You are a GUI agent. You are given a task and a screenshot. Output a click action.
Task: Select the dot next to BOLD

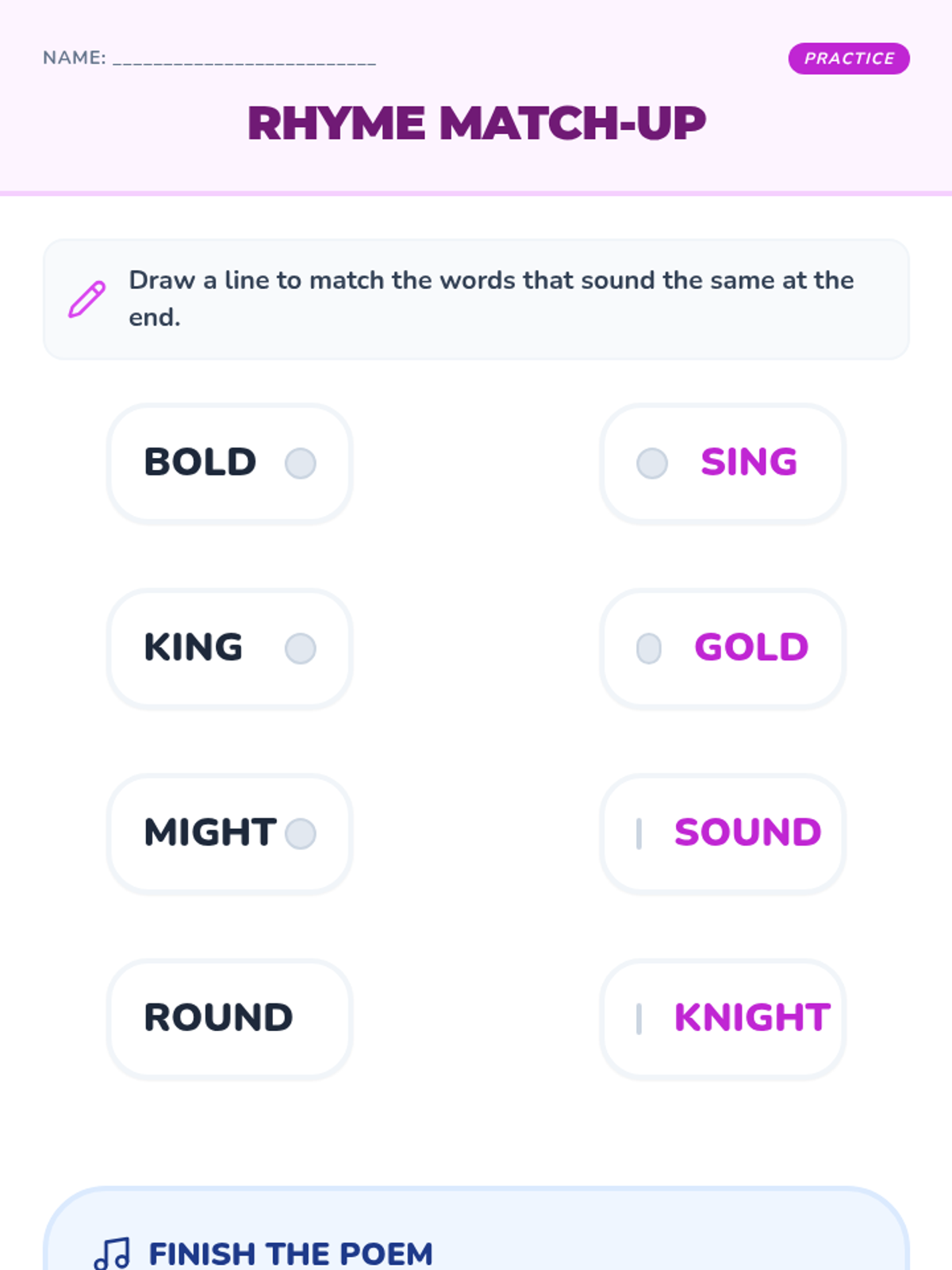tap(301, 463)
